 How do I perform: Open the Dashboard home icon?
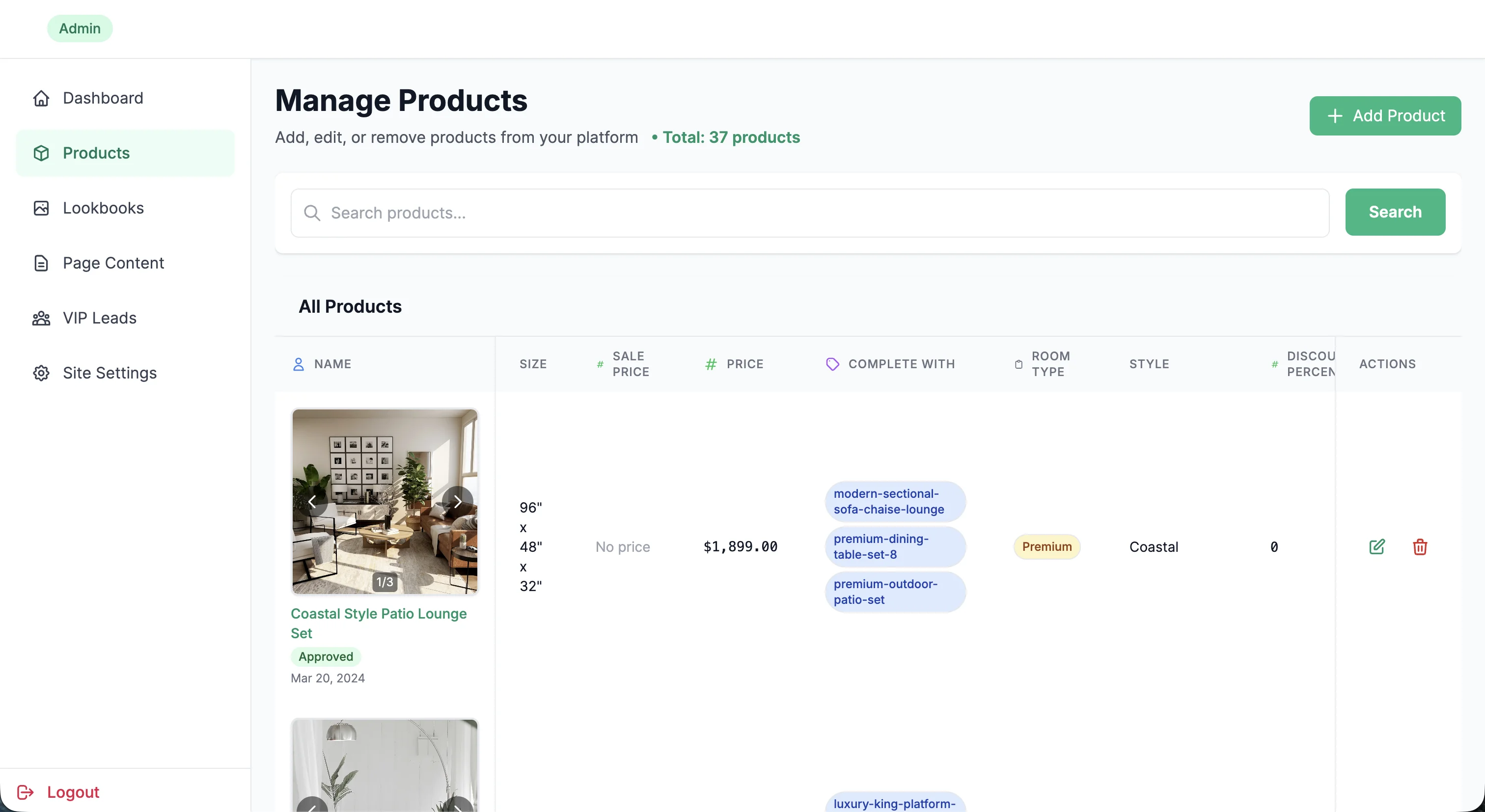(x=41, y=98)
